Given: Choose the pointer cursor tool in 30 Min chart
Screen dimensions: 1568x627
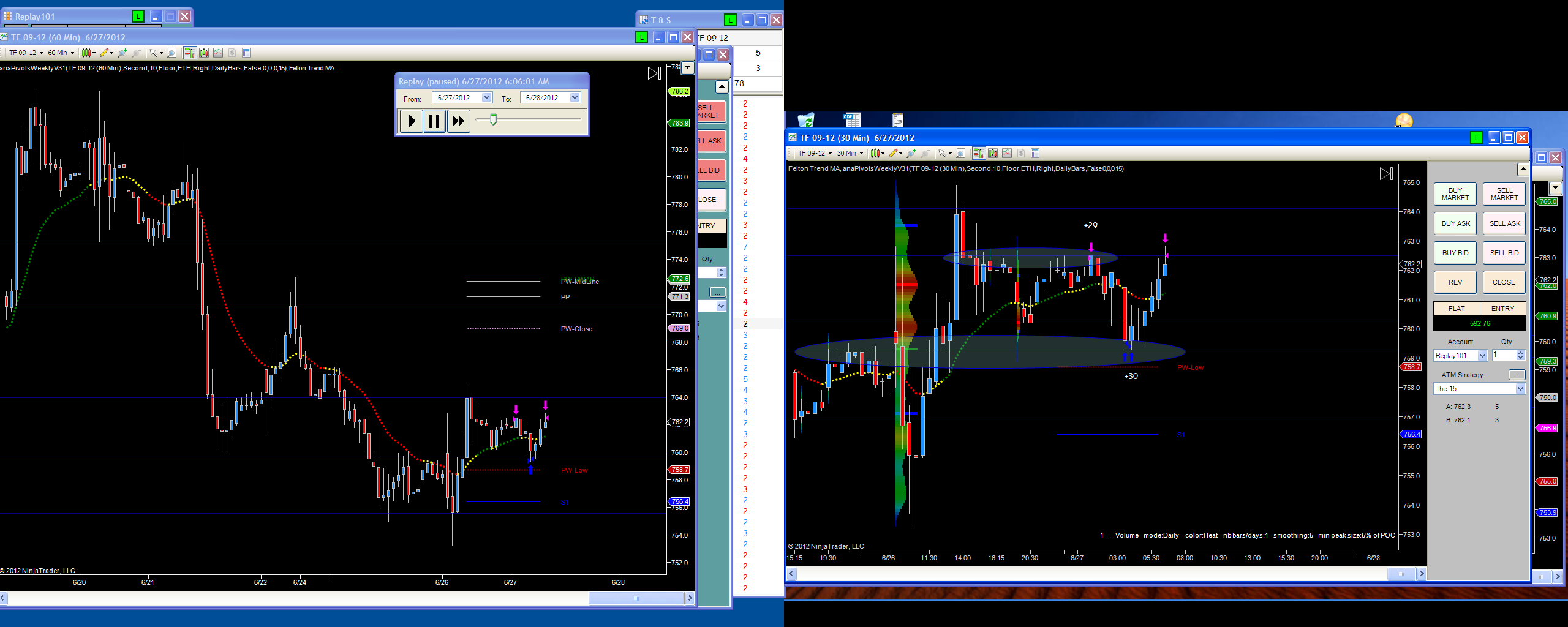Looking at the screenshot, I should point(944,153).
